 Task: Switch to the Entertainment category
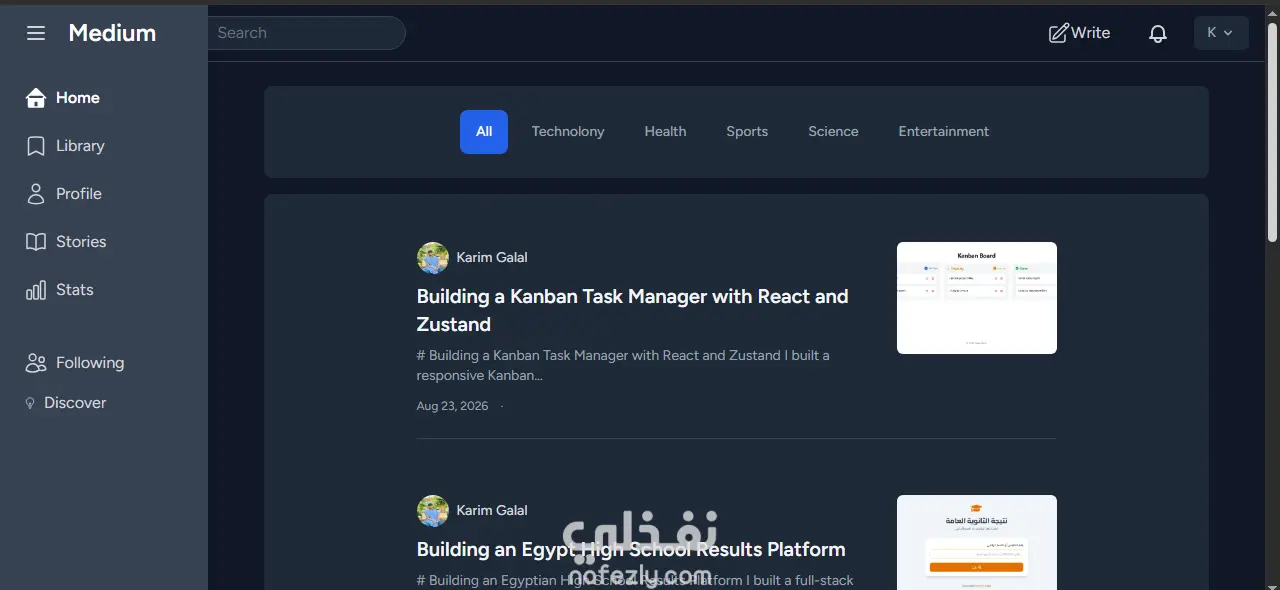[944, 132]
